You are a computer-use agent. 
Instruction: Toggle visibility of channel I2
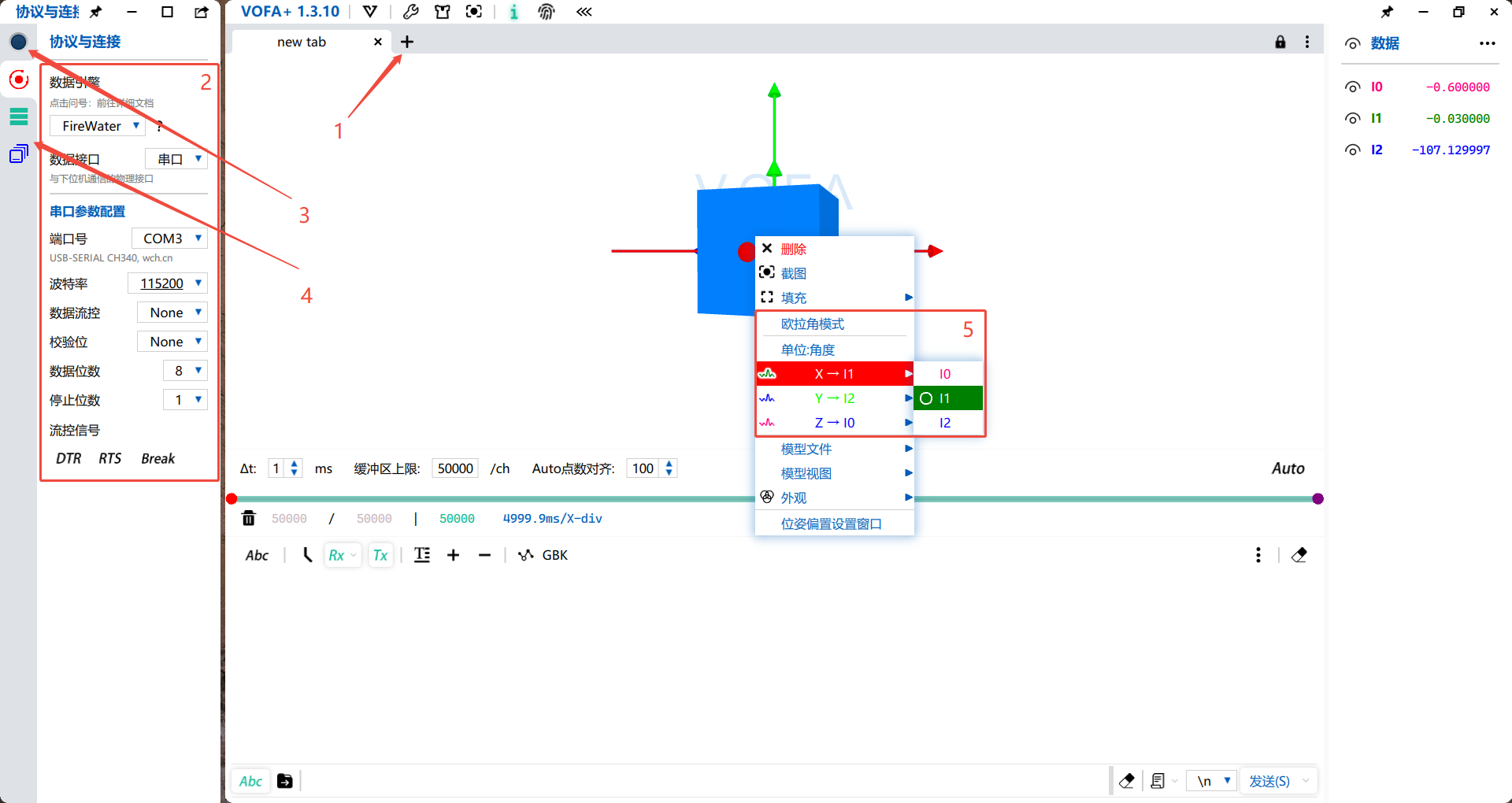click(x=1353, y=150)
